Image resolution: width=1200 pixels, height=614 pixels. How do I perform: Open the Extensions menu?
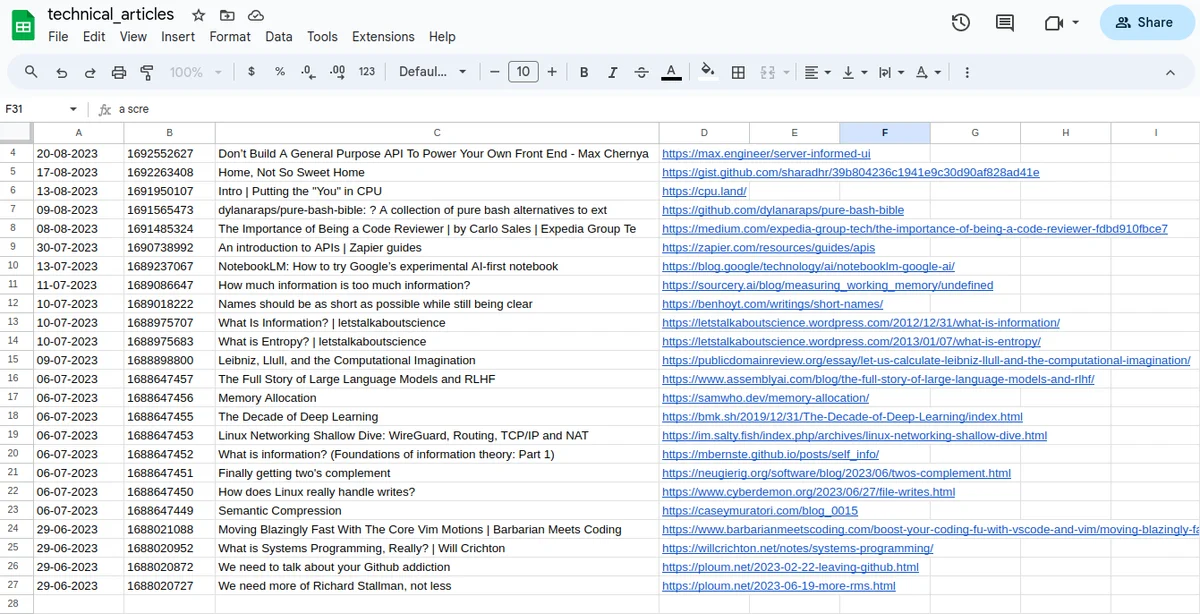[383, 37]
